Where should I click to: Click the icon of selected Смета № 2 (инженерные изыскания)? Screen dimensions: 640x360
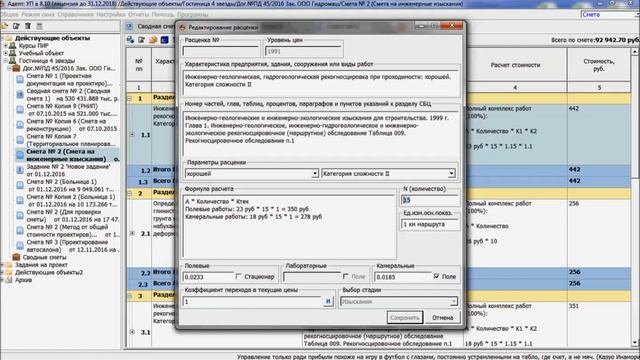tap(20, 155)
